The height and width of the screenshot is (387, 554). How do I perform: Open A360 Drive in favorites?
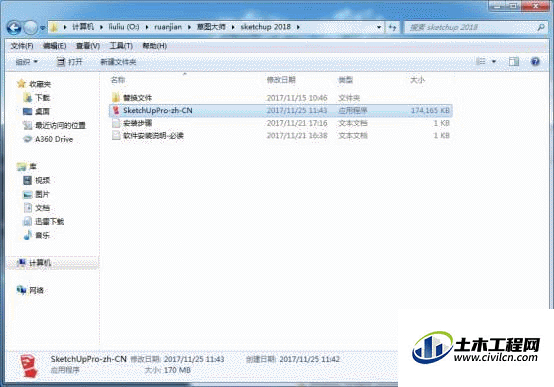coord(54,139)
